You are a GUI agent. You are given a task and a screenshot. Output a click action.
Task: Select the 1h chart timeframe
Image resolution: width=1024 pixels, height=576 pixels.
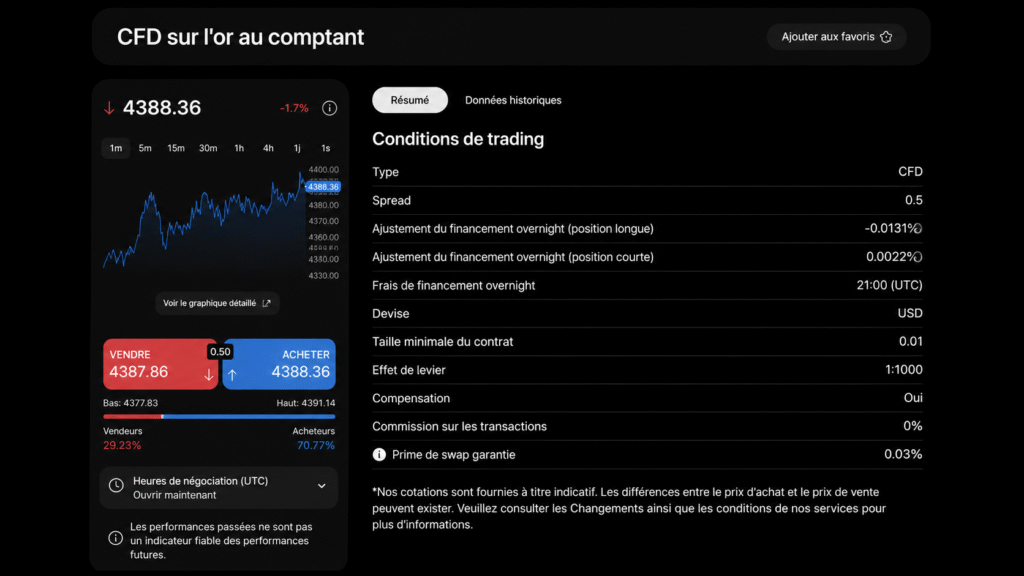click(x=239, y=148)
